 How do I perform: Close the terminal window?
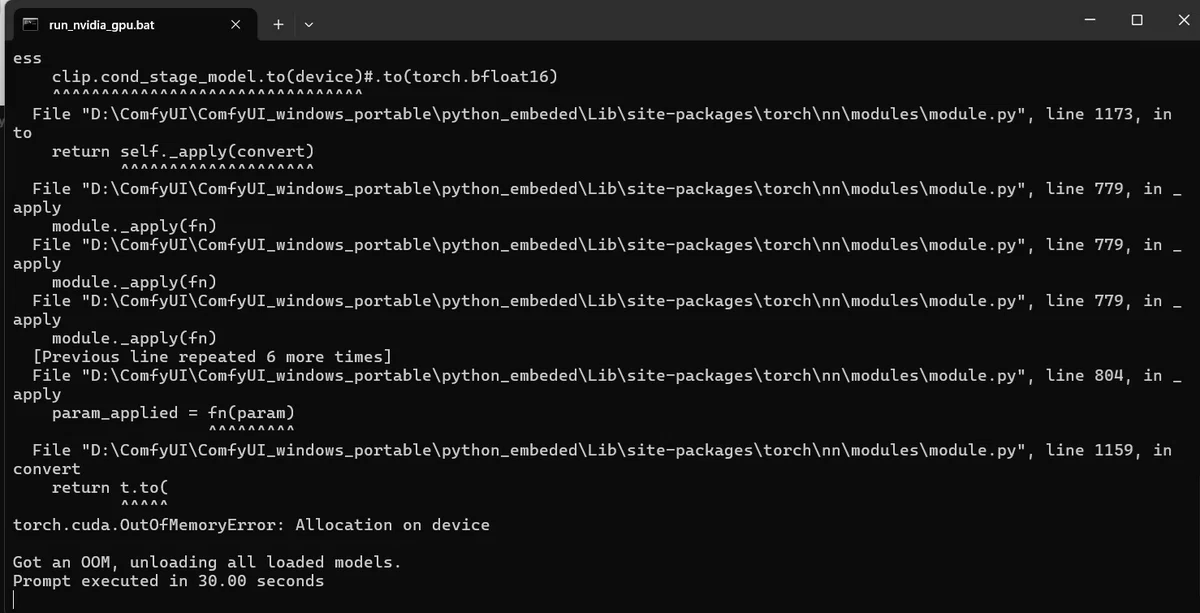tap(1182, 20)
